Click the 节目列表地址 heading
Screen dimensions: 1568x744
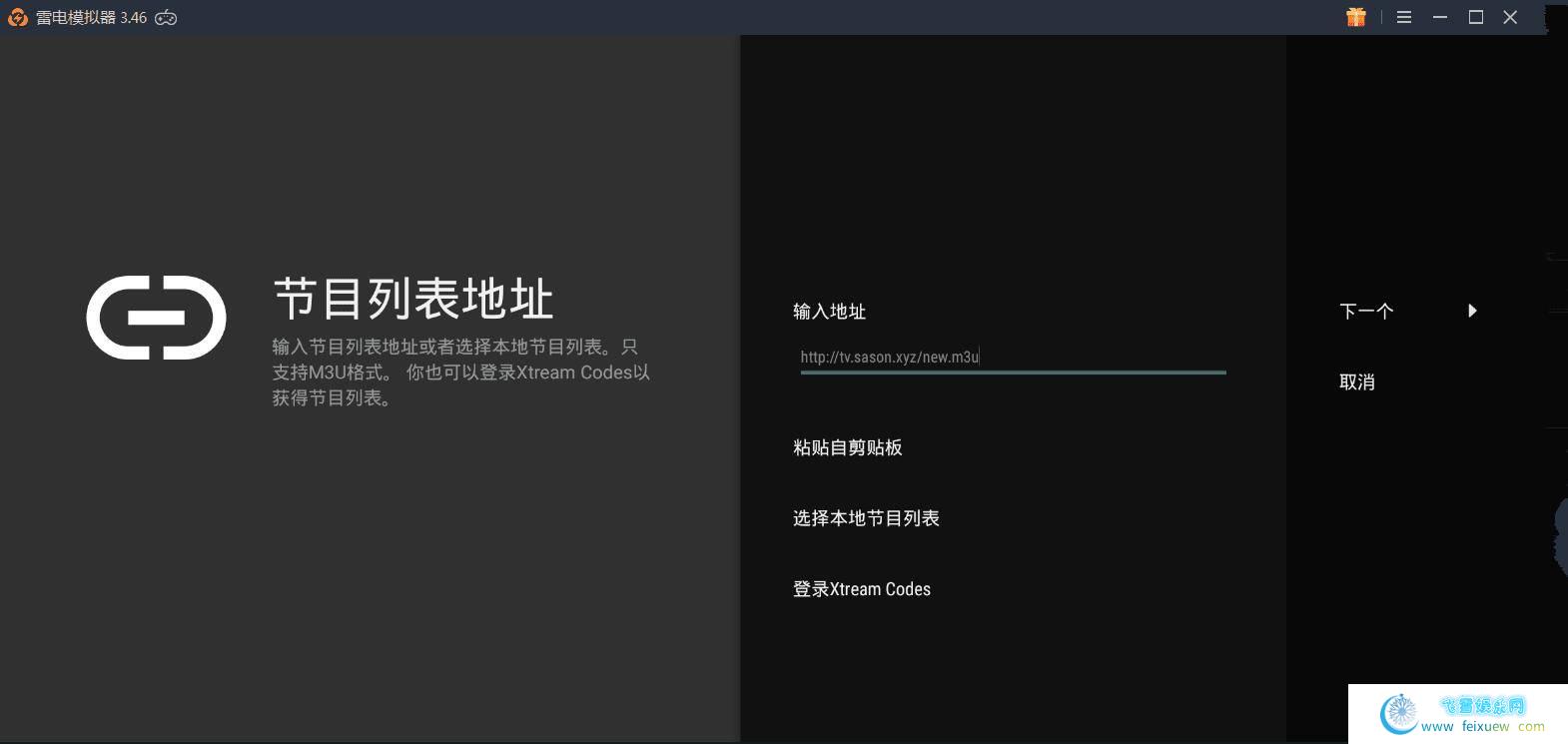coord(413,299)
